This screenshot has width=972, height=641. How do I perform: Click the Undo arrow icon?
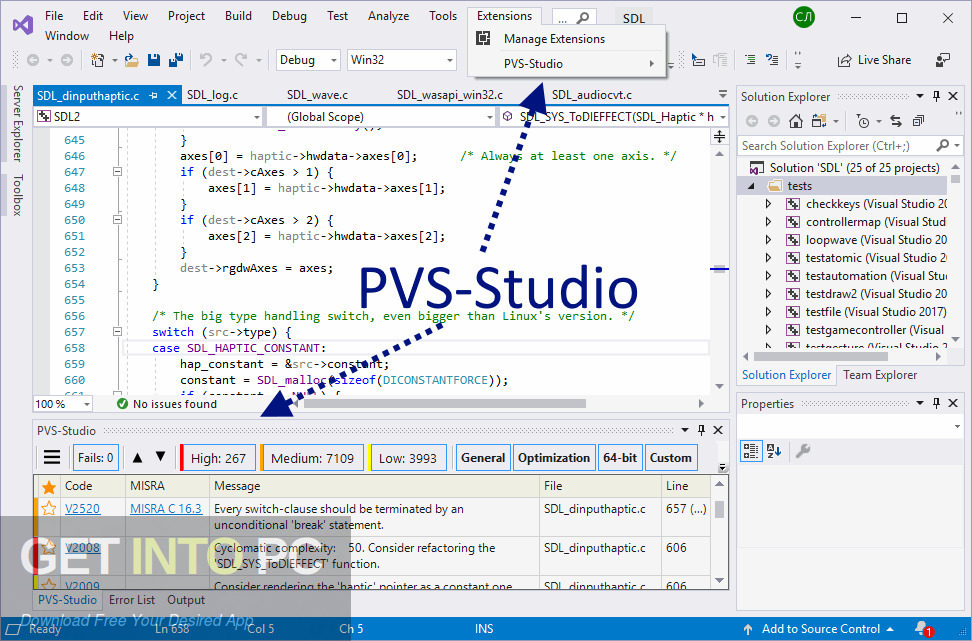click(x=205, y=60)
